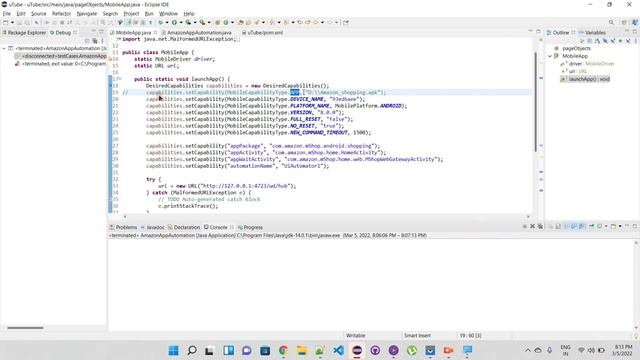Click the Open Perspective icon
This screenshot has width=640, height=360.
point(624,22)
